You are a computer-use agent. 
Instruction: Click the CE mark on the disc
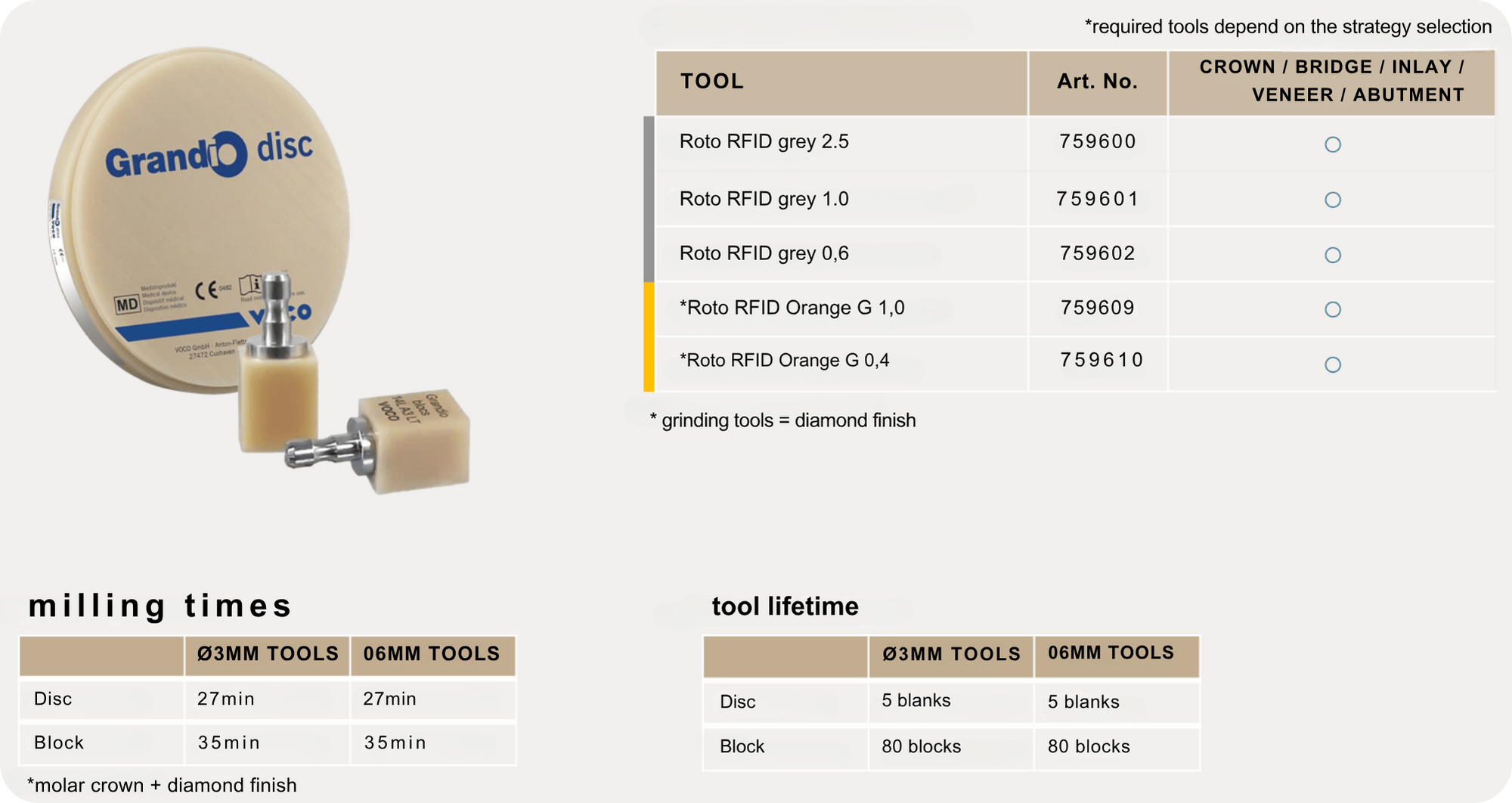tap(208, 290)
